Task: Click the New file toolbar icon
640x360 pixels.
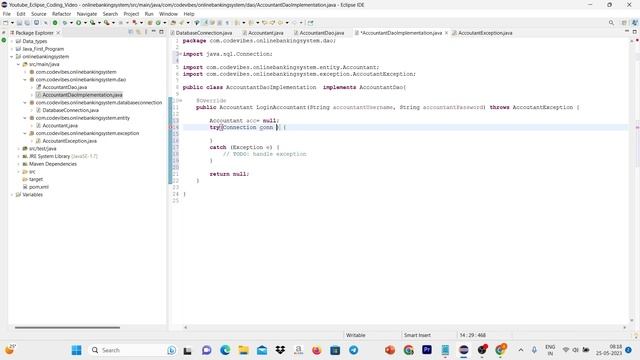Action: [x=6, y=23]
